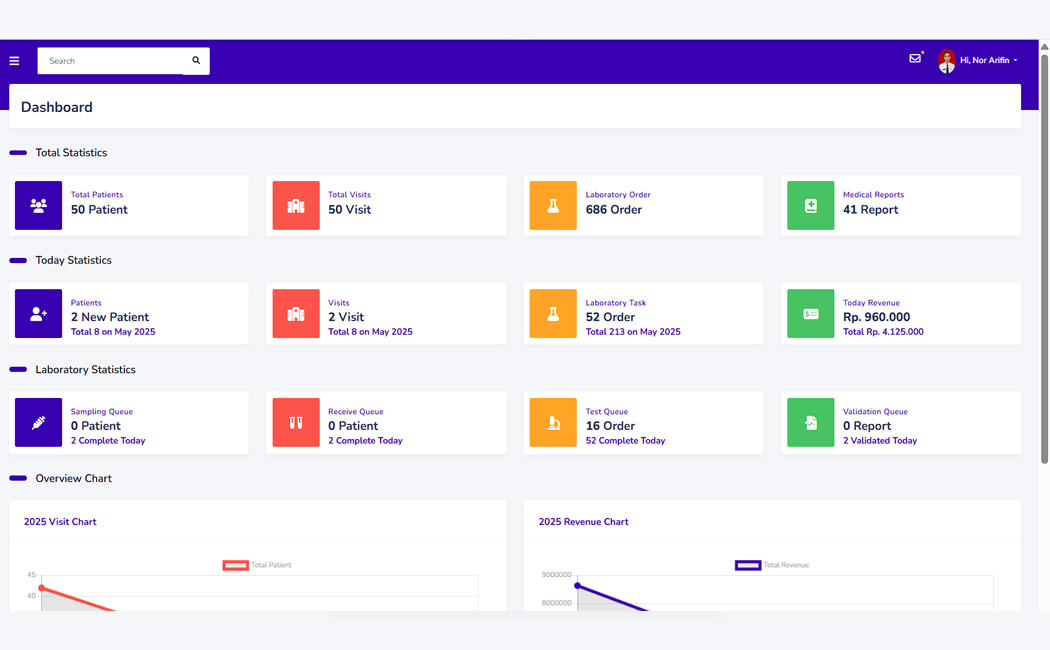The image size is (1050, 650).
Task: Click the Receive Queue test tubes icon
Action: click(x=296, y=423)
